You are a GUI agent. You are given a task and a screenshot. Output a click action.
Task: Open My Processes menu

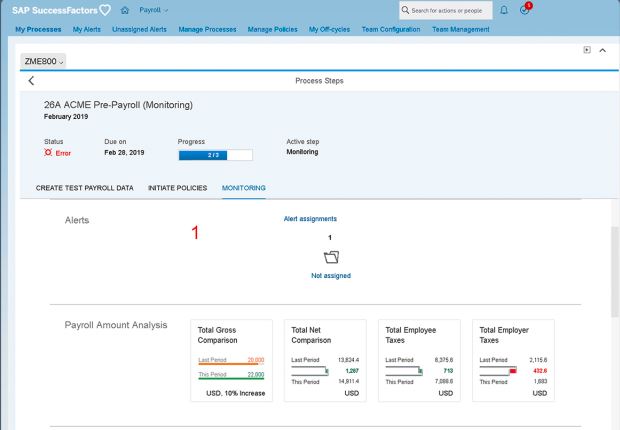click(x=38, y=29)
